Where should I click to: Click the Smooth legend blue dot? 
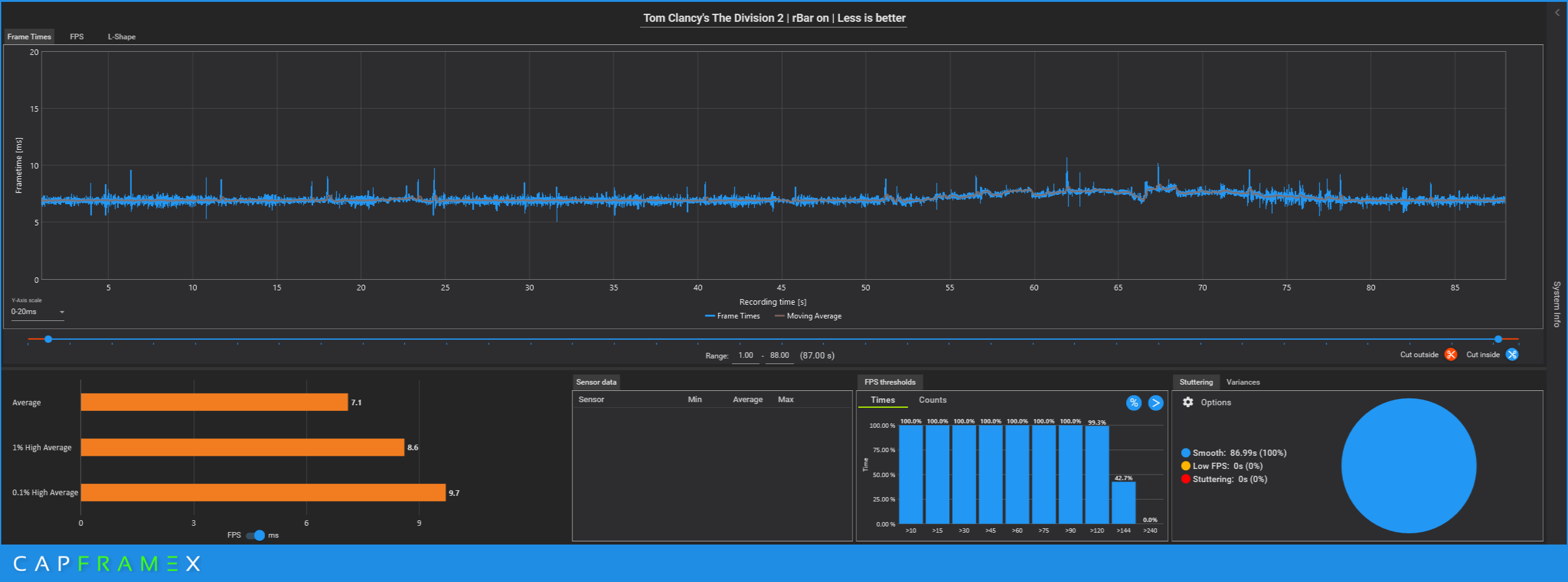click(x=1186, y=453)
